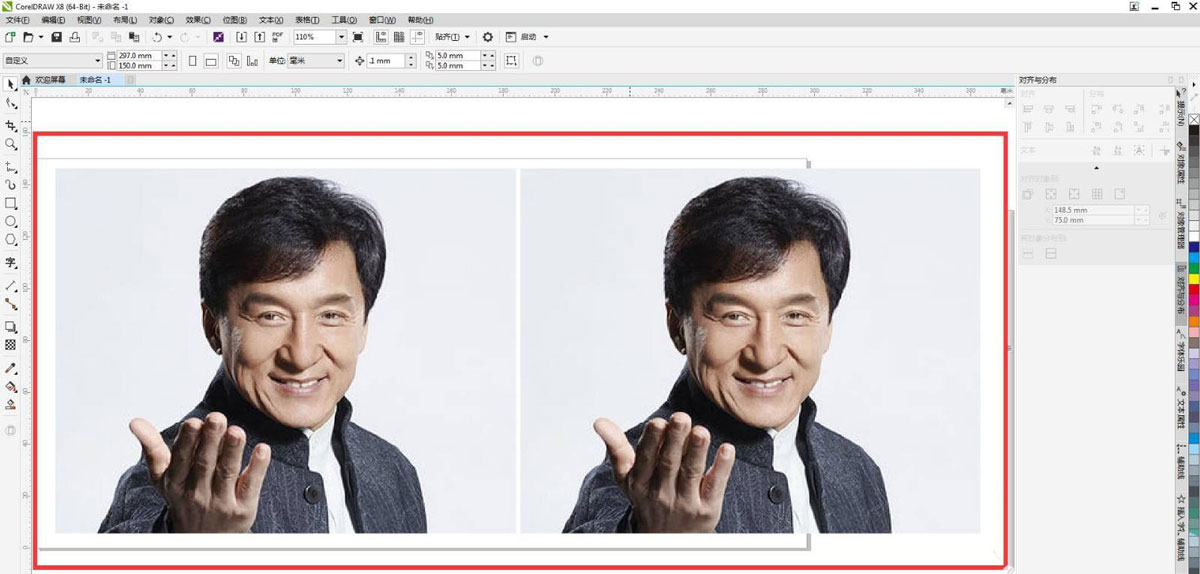Open the zoom level 110% dropdown
This screenshot has height=574, width=1200.
click(x=341, y=37)
